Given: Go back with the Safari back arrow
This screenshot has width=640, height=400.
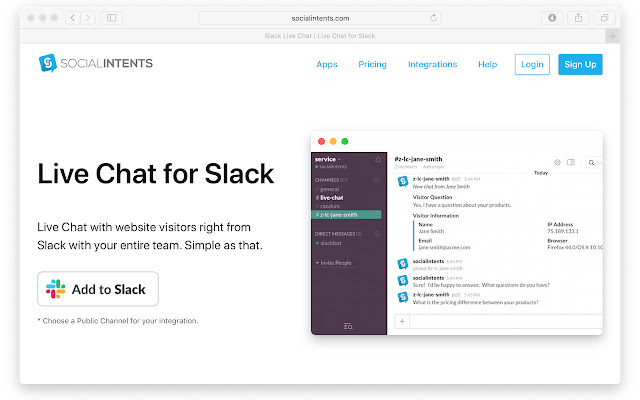Looking at the screenshot, I should [x=73, y=18].
